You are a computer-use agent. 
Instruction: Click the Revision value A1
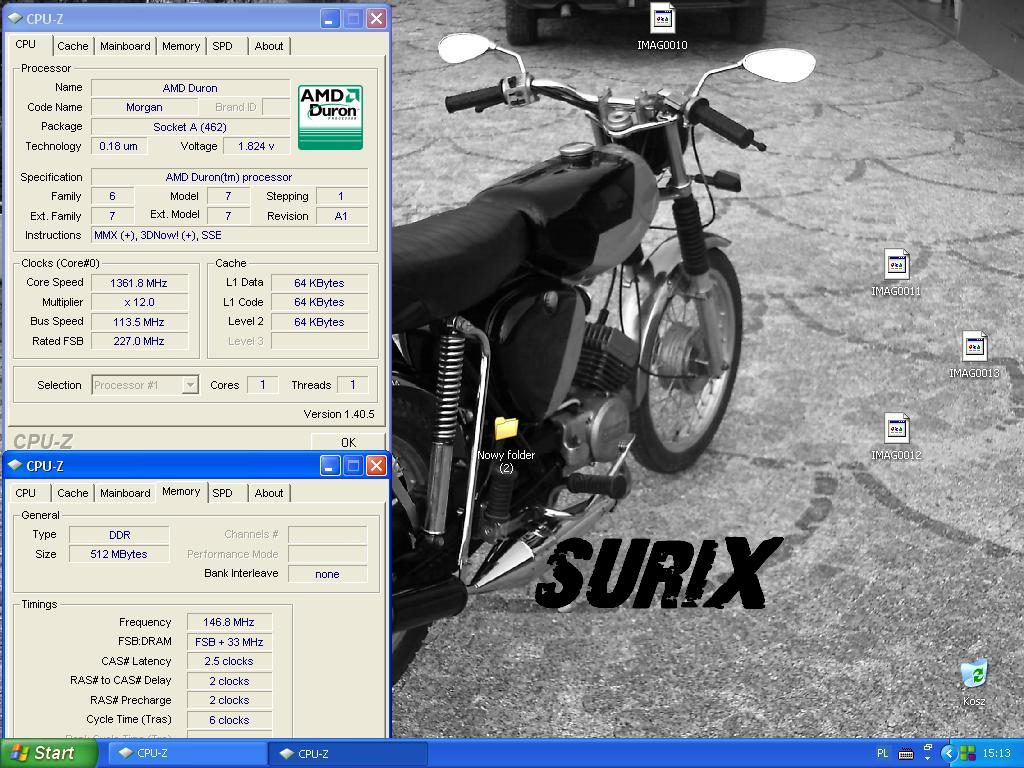pyautogui.click(x=342, y=216)
